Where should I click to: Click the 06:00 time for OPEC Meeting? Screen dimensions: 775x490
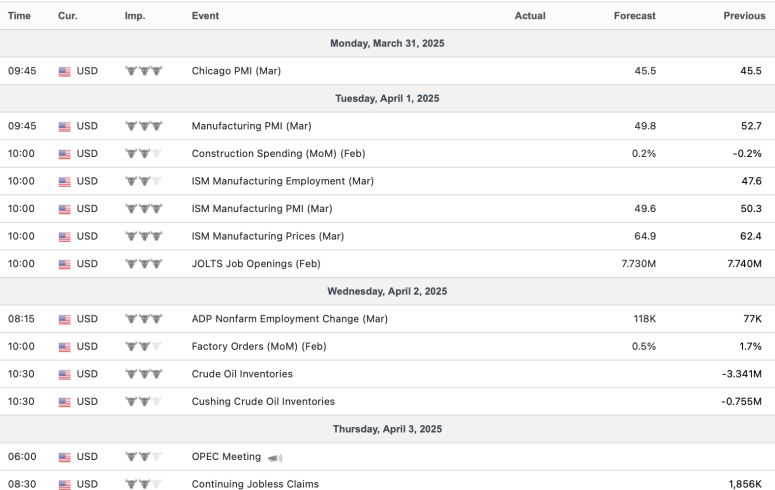point(22,456)
